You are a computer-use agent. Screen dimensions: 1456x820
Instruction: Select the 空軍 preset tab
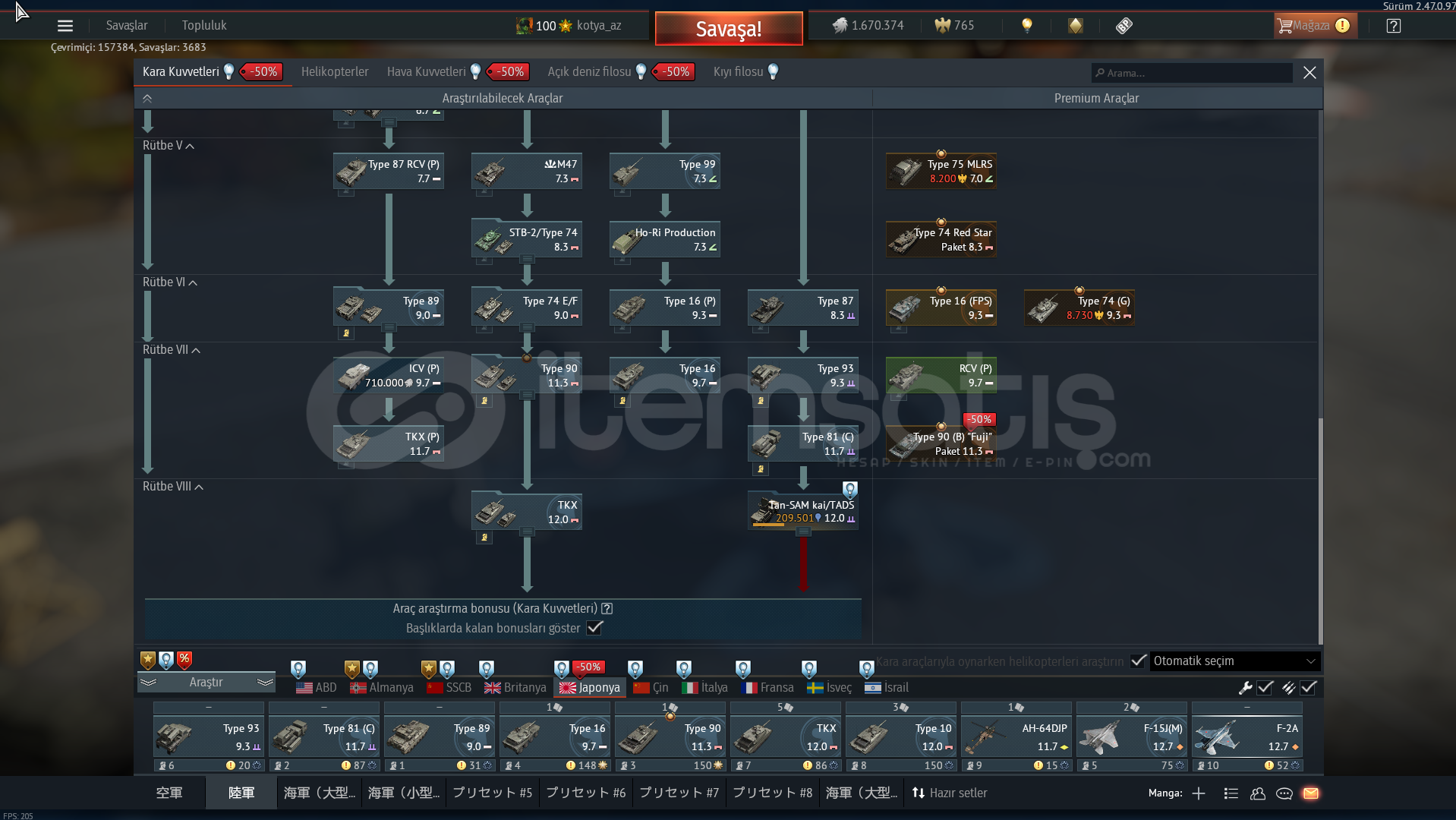169,793
